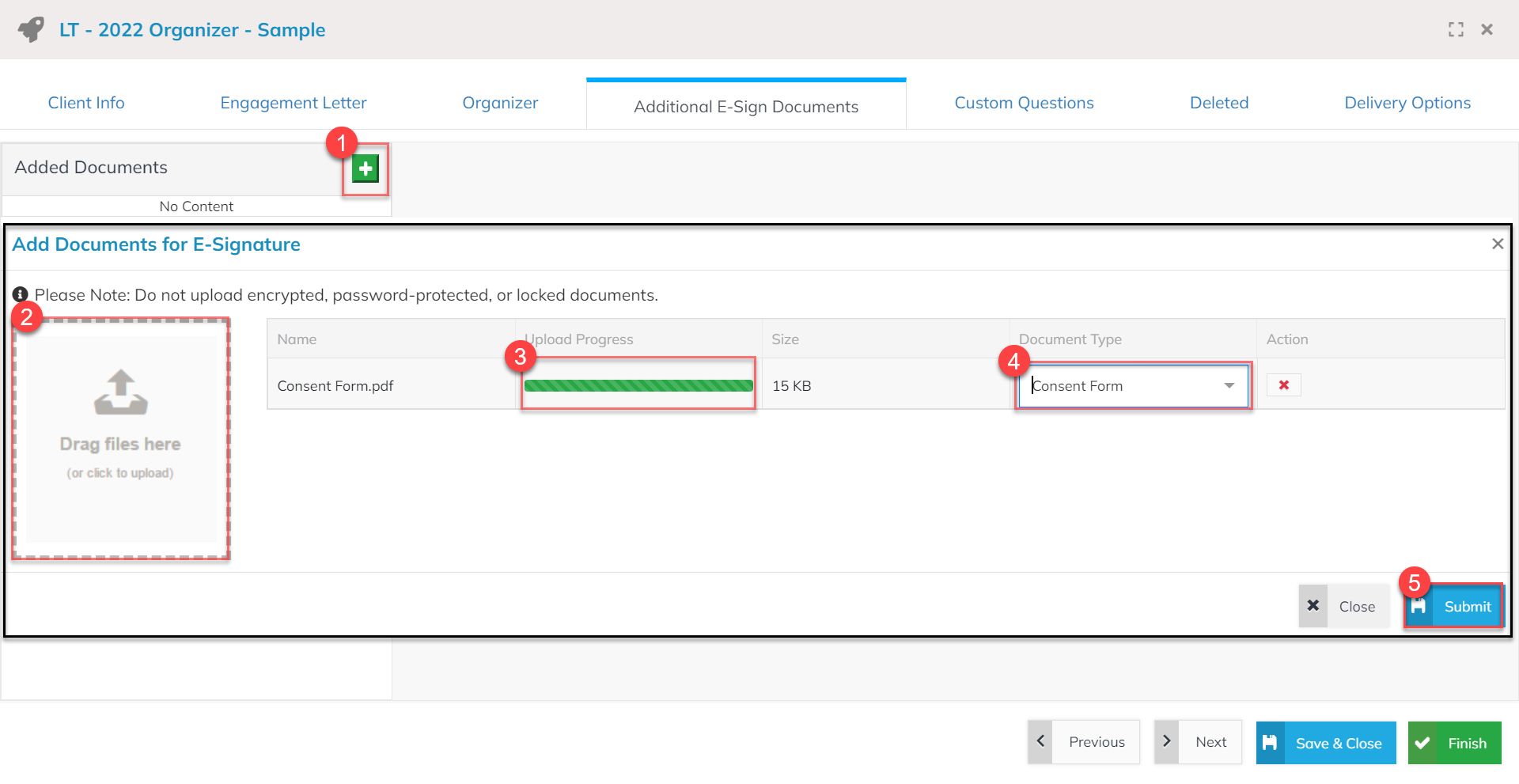This screenshot has width=1519, height=784.
Task: Click the upload tray icon in drop zone
Action: pyautogui.click(x=120, y=392)
